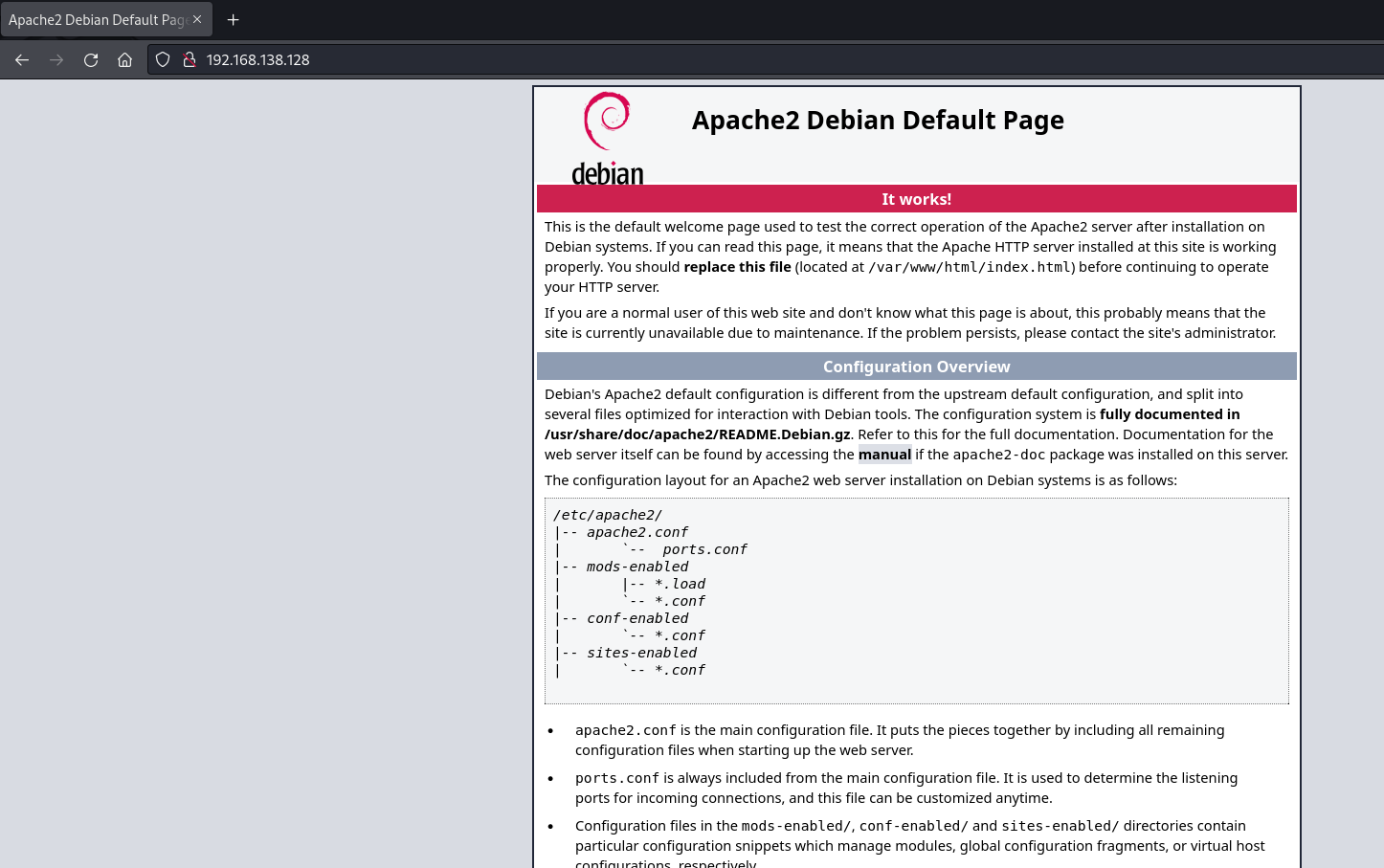The width and height of the screenshot is (1384, 868).
Task: Click the path /var/www/html/index.html
Action: click(970, 267)
